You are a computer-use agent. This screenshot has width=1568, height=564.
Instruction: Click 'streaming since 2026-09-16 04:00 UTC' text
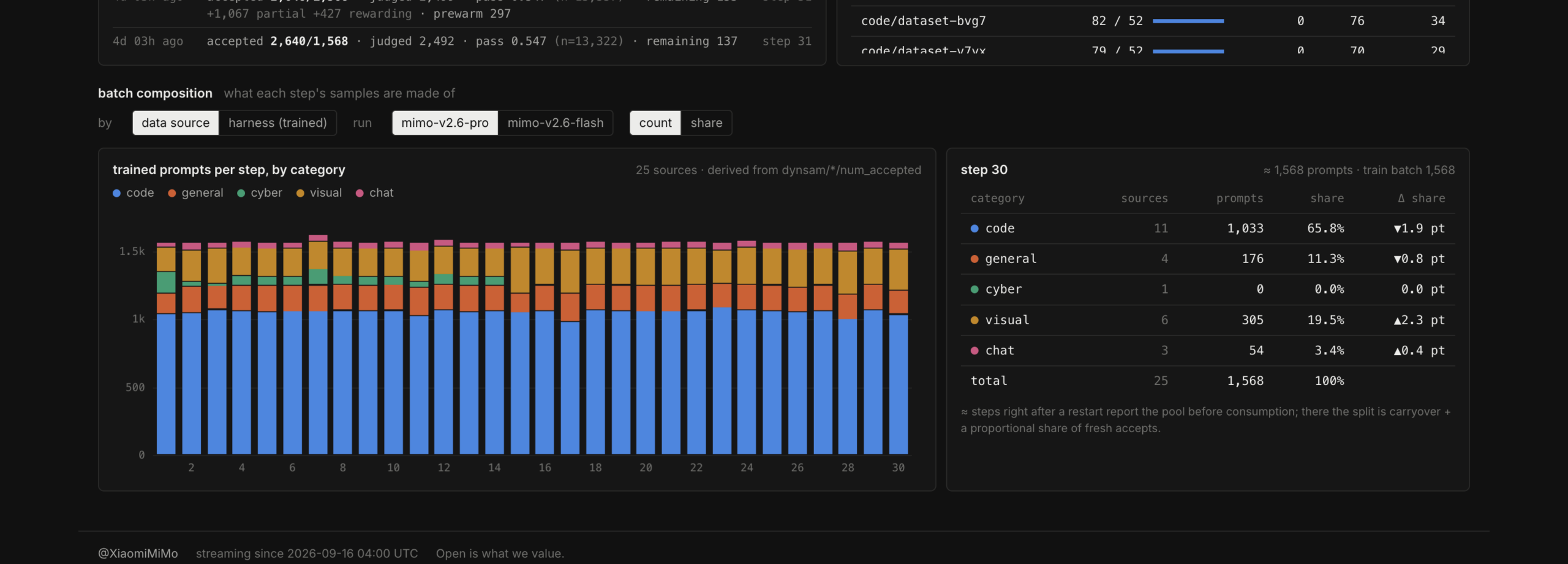[307, 554]
